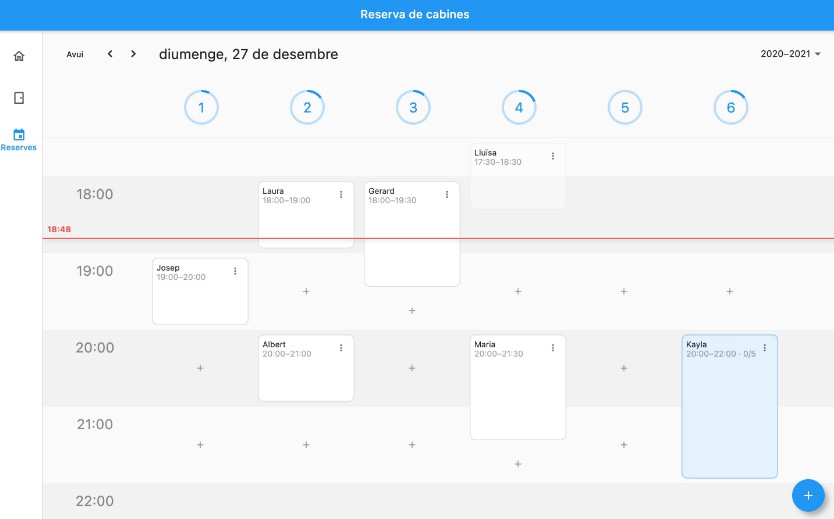This screenshot has height=519, width=834.
Task: Open Gerard 18:00–19:30 reservation card
Action: (412, 234)
